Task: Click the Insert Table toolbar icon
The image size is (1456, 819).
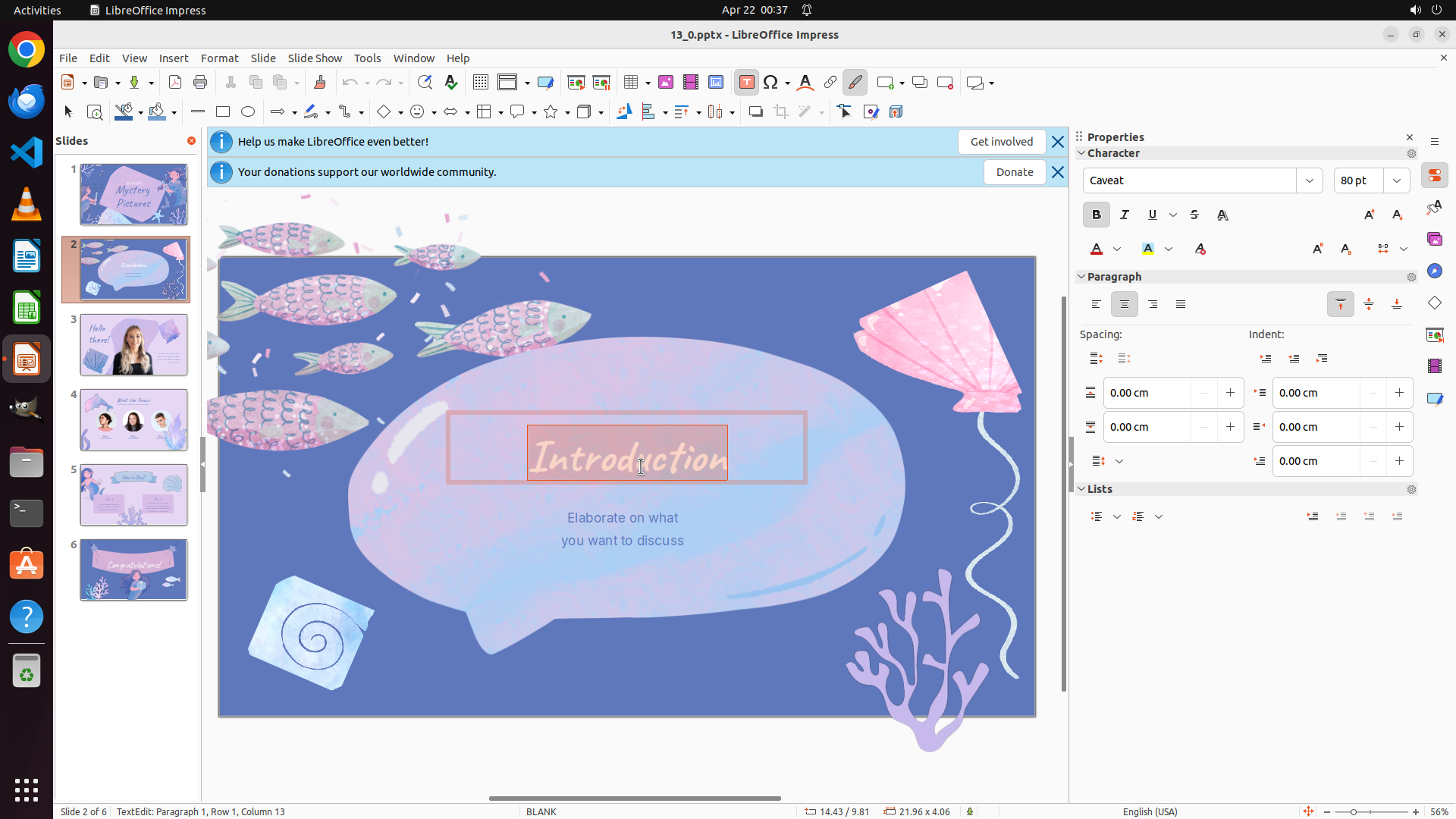Action: pos(631,83)
